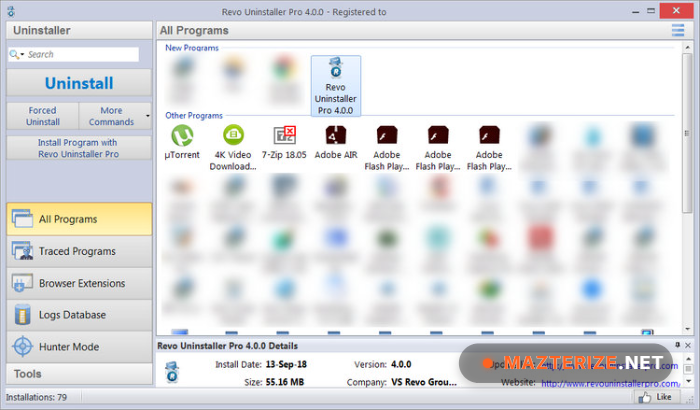The image size is (700, 410).
Task: Expand the Tools section
Action: coord(79,374)
